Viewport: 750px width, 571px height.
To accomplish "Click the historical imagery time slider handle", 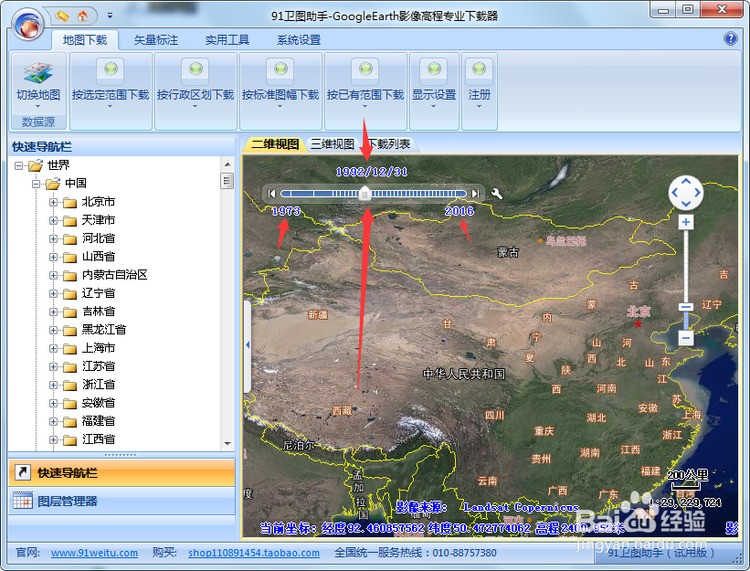I will pyautogui.click(x=365, y=194).
